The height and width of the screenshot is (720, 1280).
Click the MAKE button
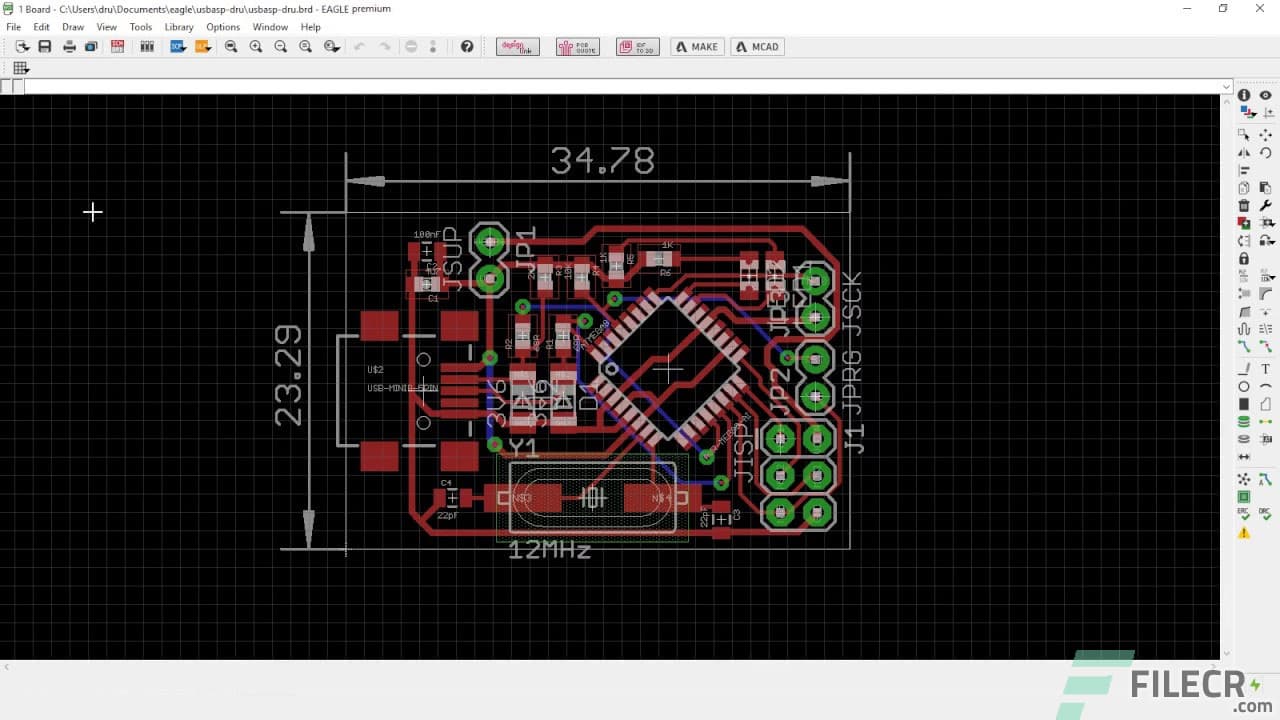point(697,46)
